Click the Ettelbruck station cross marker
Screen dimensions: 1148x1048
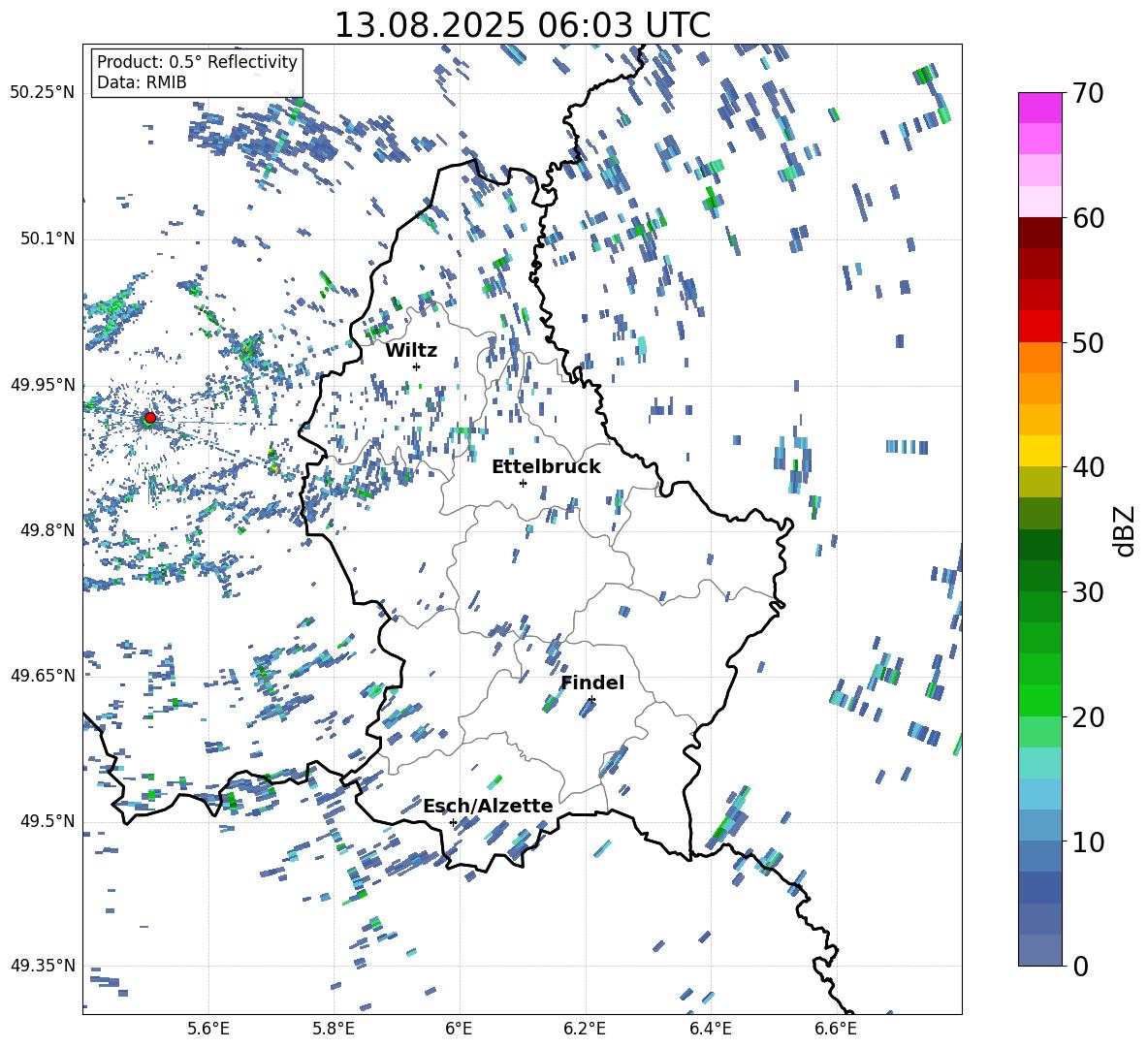tap(523, 483)
